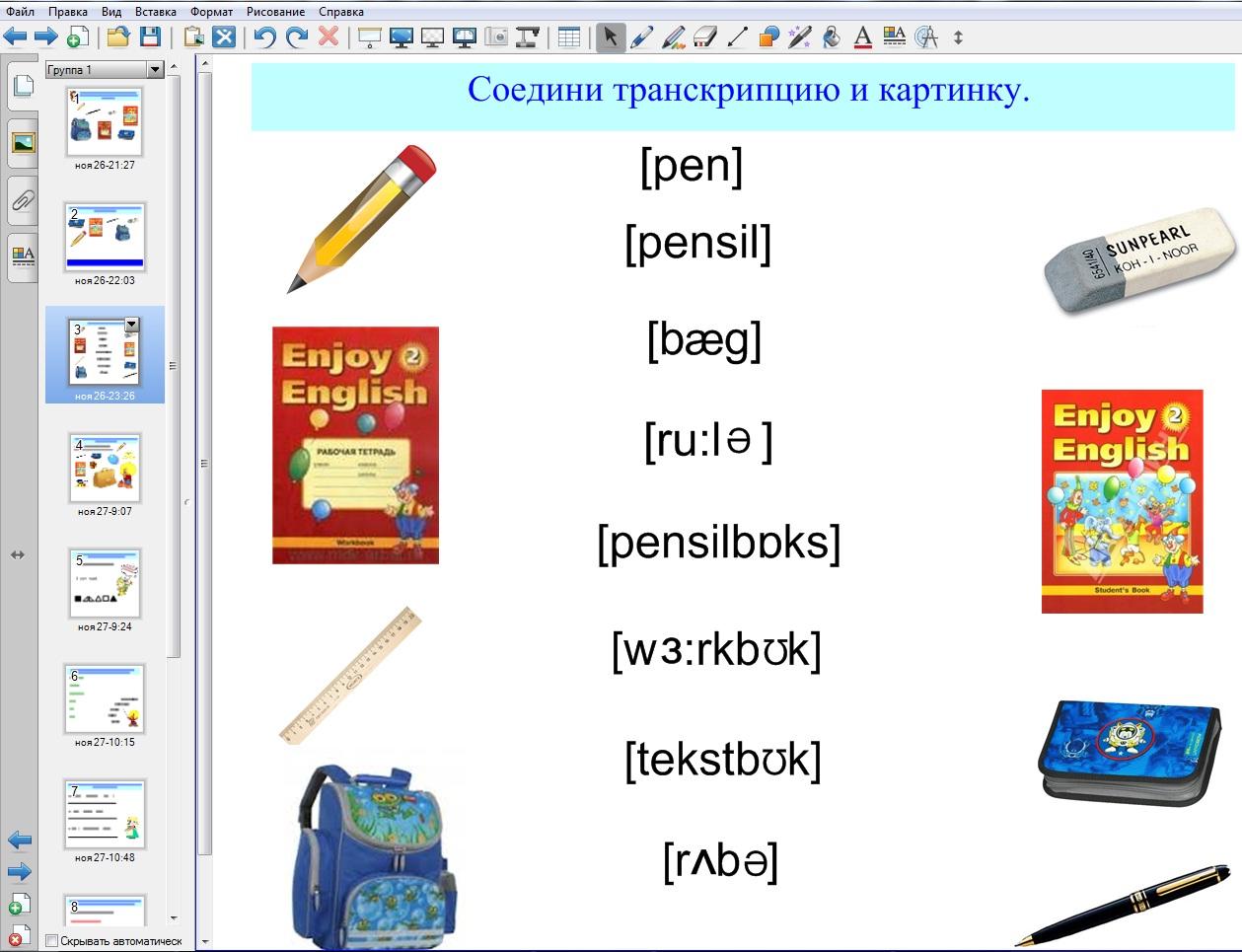Select the wooden ruler picture
This screenshot has width=1242, height=952.
click(351, 675)
